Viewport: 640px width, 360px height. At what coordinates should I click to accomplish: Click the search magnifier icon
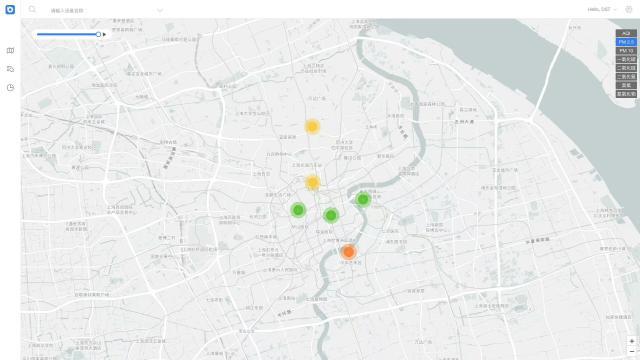32,9
